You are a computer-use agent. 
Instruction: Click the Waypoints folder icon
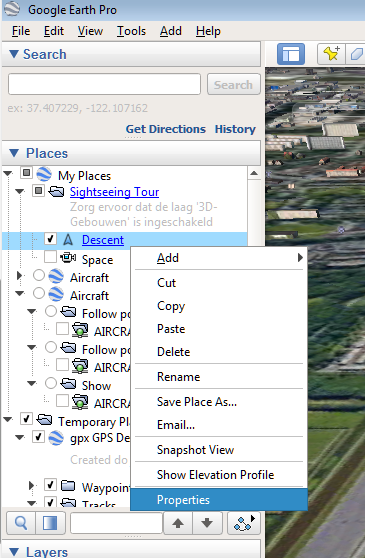pyautogui.click(x=68, y=485)
